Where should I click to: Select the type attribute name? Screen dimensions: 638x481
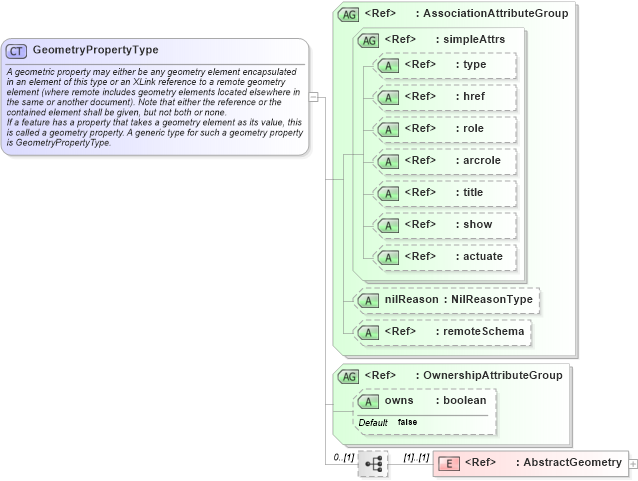click(474, 65)
